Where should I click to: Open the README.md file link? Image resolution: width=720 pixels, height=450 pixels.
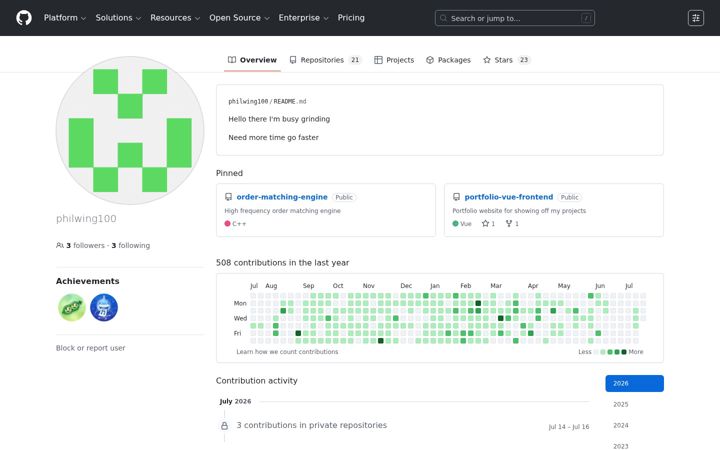[290, 101]
